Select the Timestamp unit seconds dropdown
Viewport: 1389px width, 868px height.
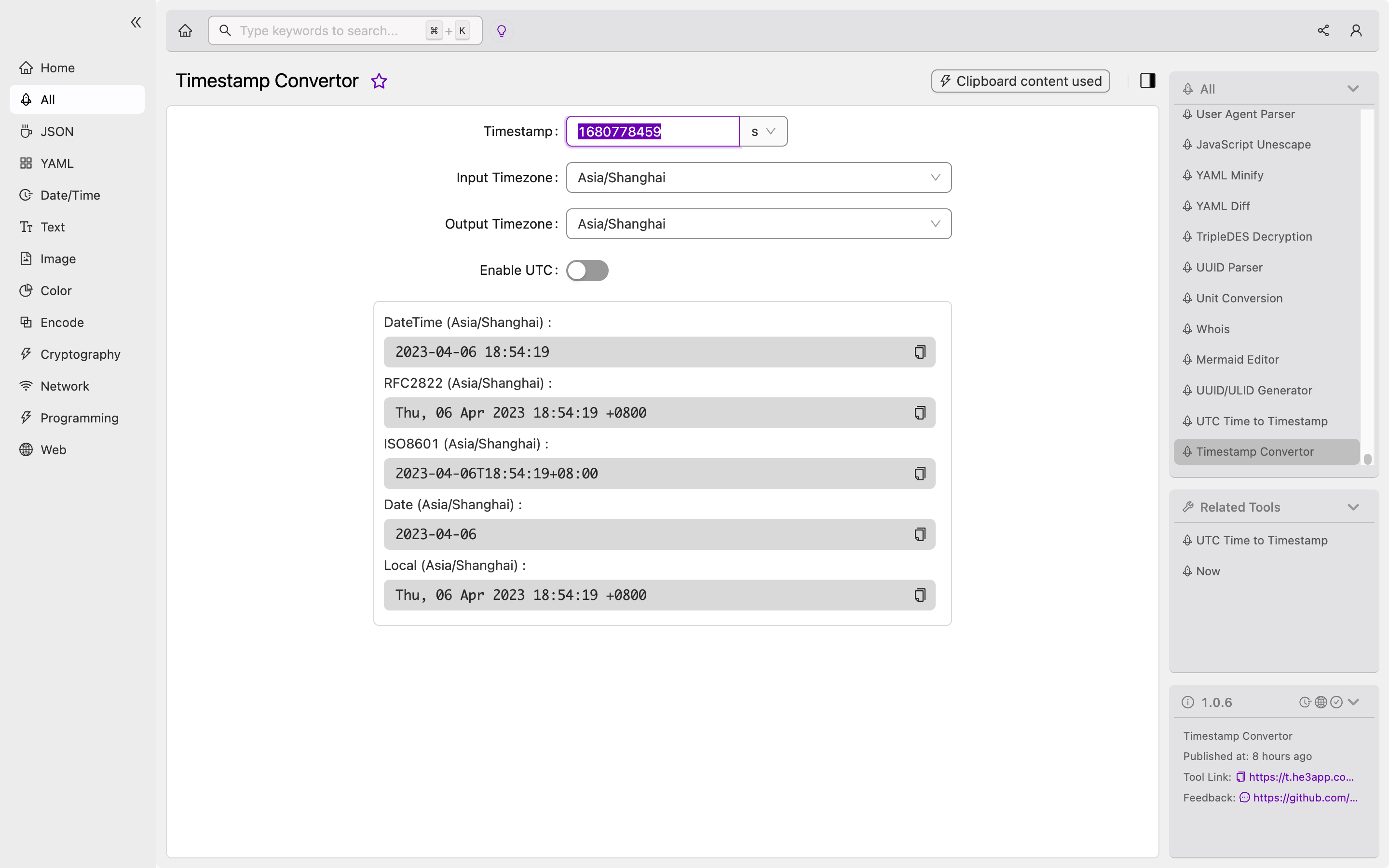(x=763, y=131)
